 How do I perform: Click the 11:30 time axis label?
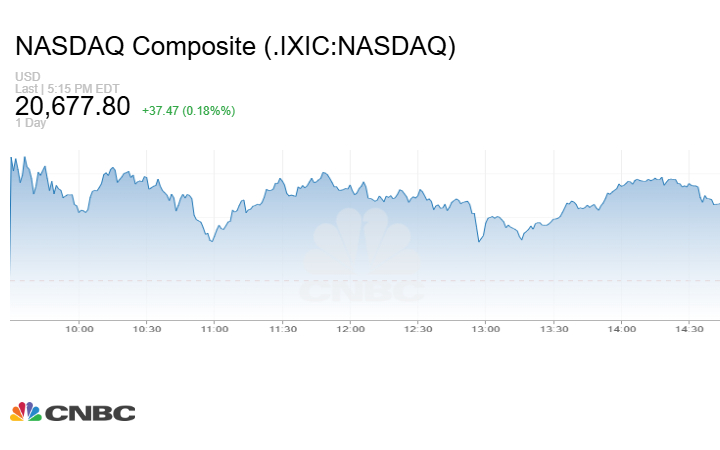(x=283, y=329)
